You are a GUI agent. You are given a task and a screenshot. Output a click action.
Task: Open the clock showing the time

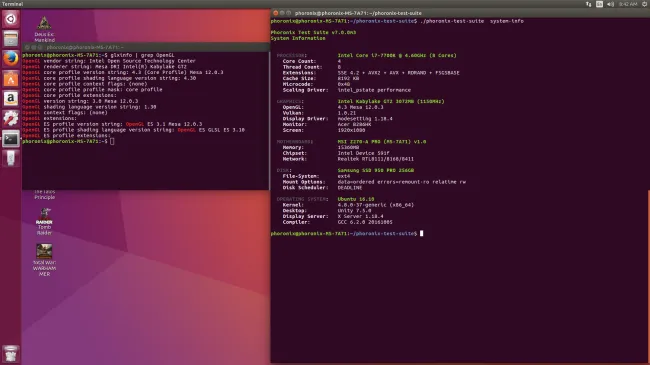pyautogui.click(x=628, y=4)
